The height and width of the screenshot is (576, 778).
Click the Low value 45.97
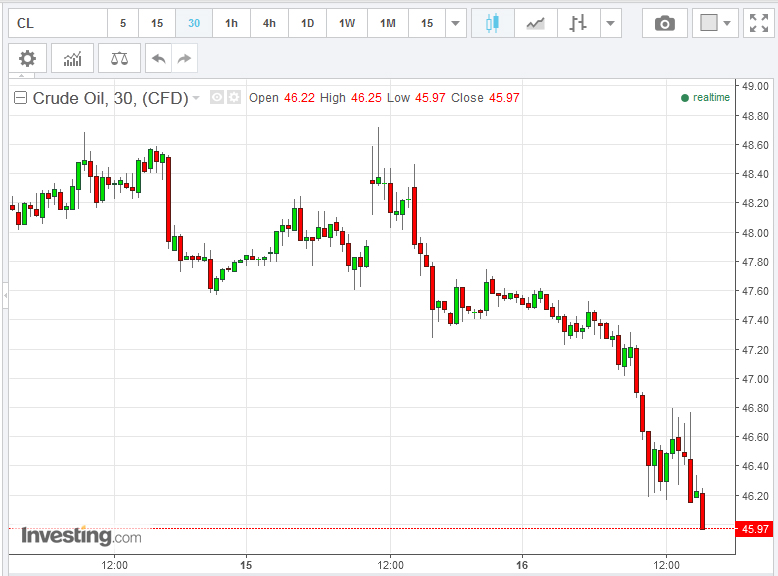(430, 98)
